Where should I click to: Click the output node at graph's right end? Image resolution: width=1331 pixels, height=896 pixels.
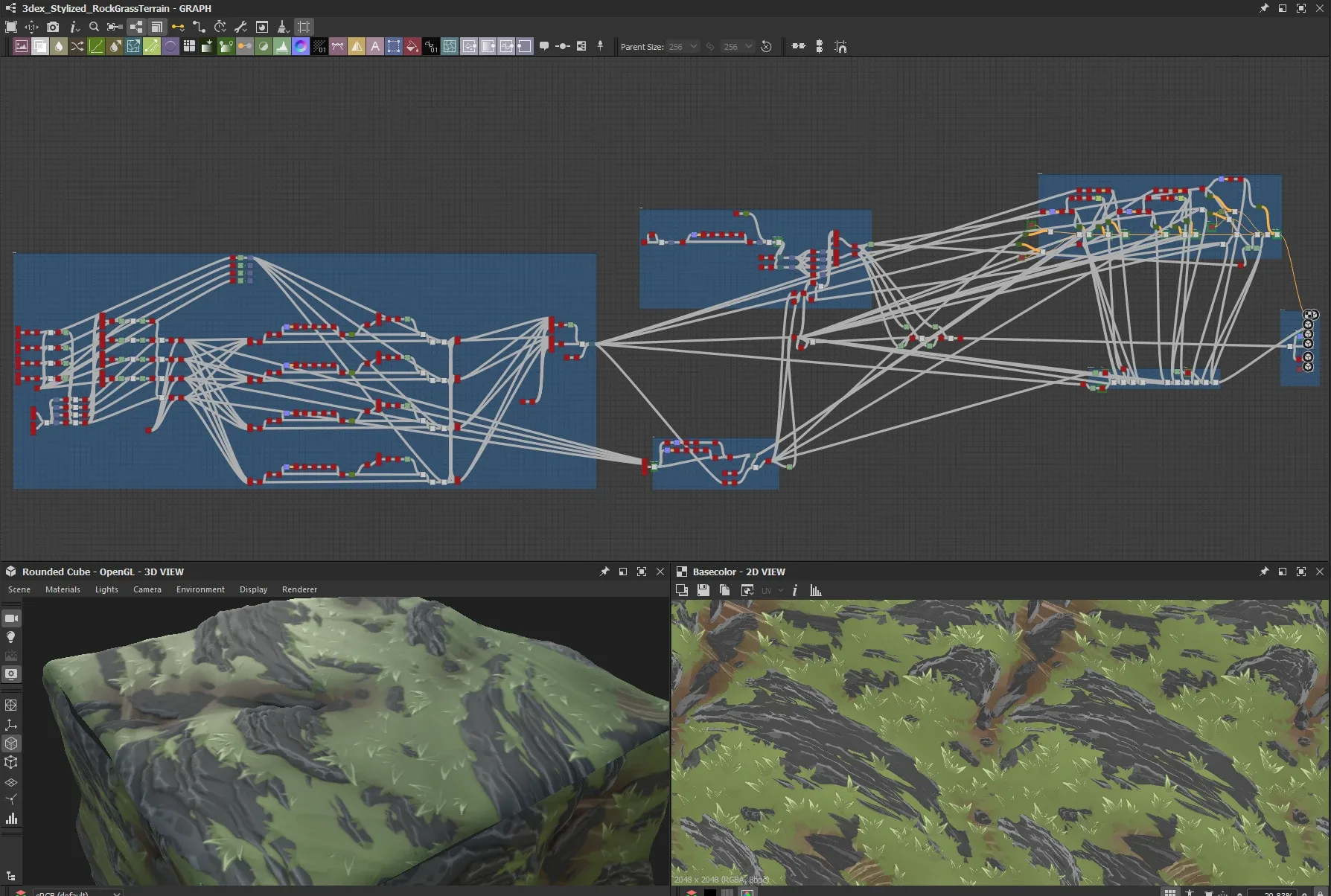[x=1309, y=316]
